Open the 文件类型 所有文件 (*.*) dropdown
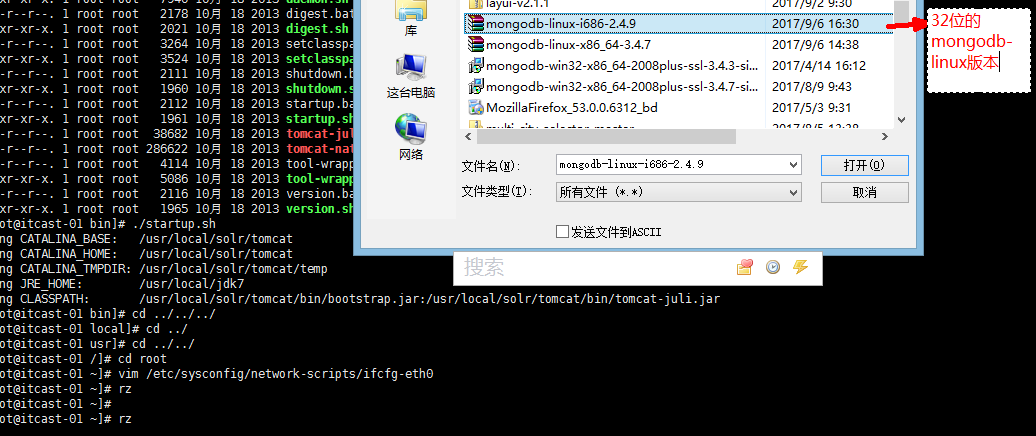1036x436 pixels. click(x=679, y=192)
